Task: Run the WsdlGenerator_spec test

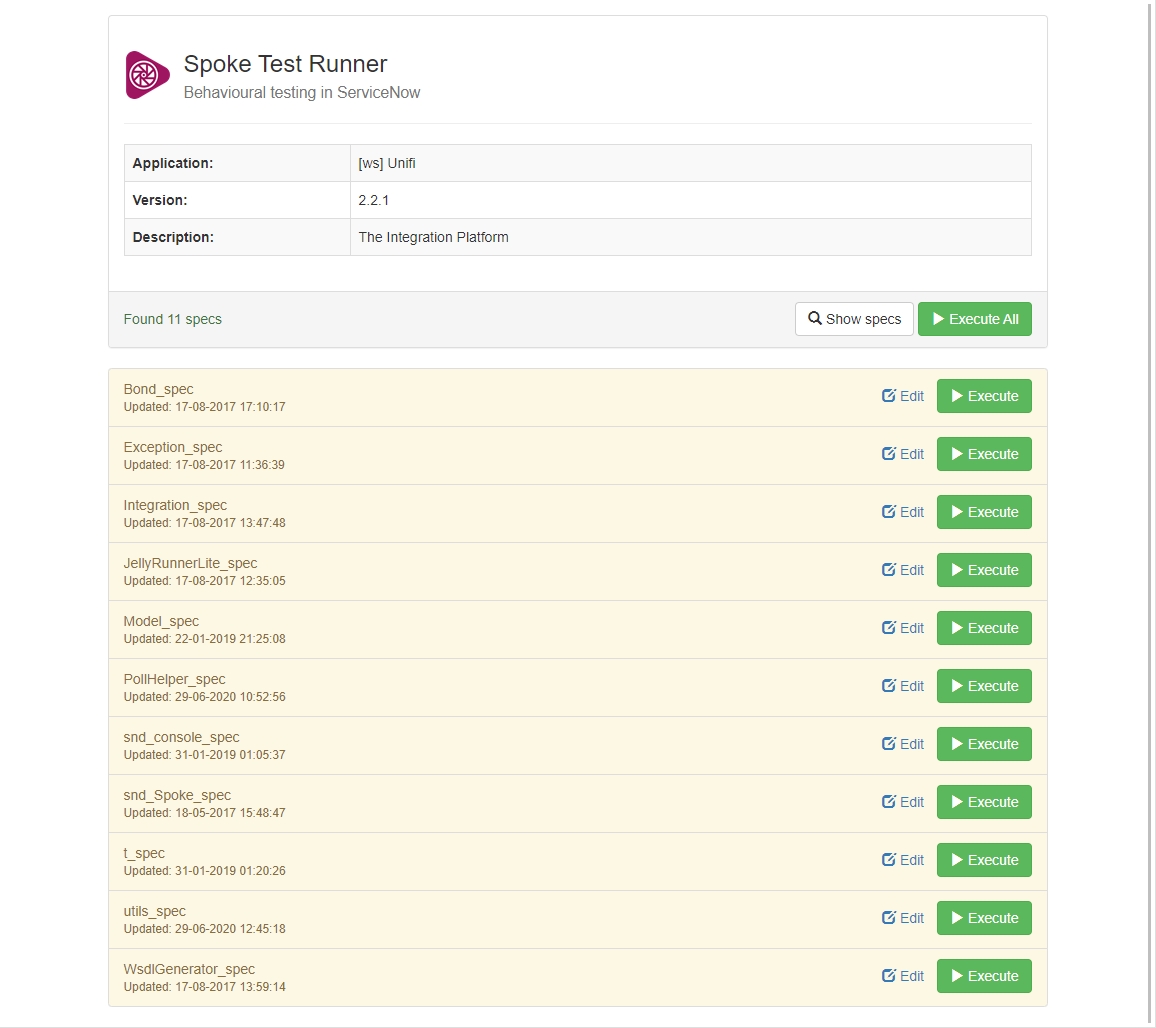Action: (x=983, y=976)
